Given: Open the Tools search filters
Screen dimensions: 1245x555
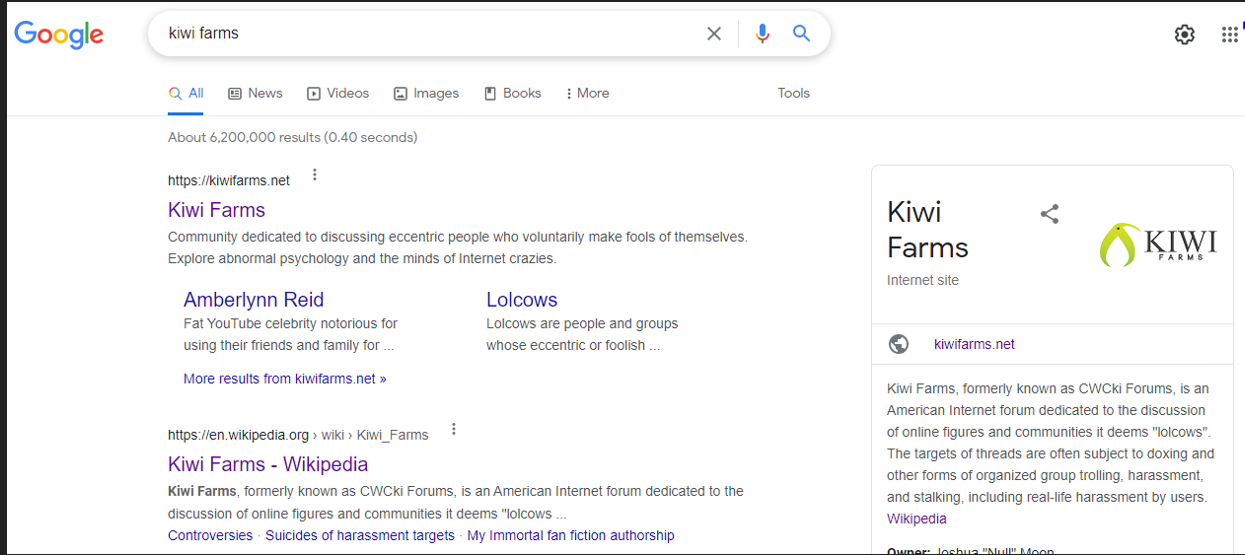Looking at the screenshot, I should pyautogui.click(x=794, y=93).
